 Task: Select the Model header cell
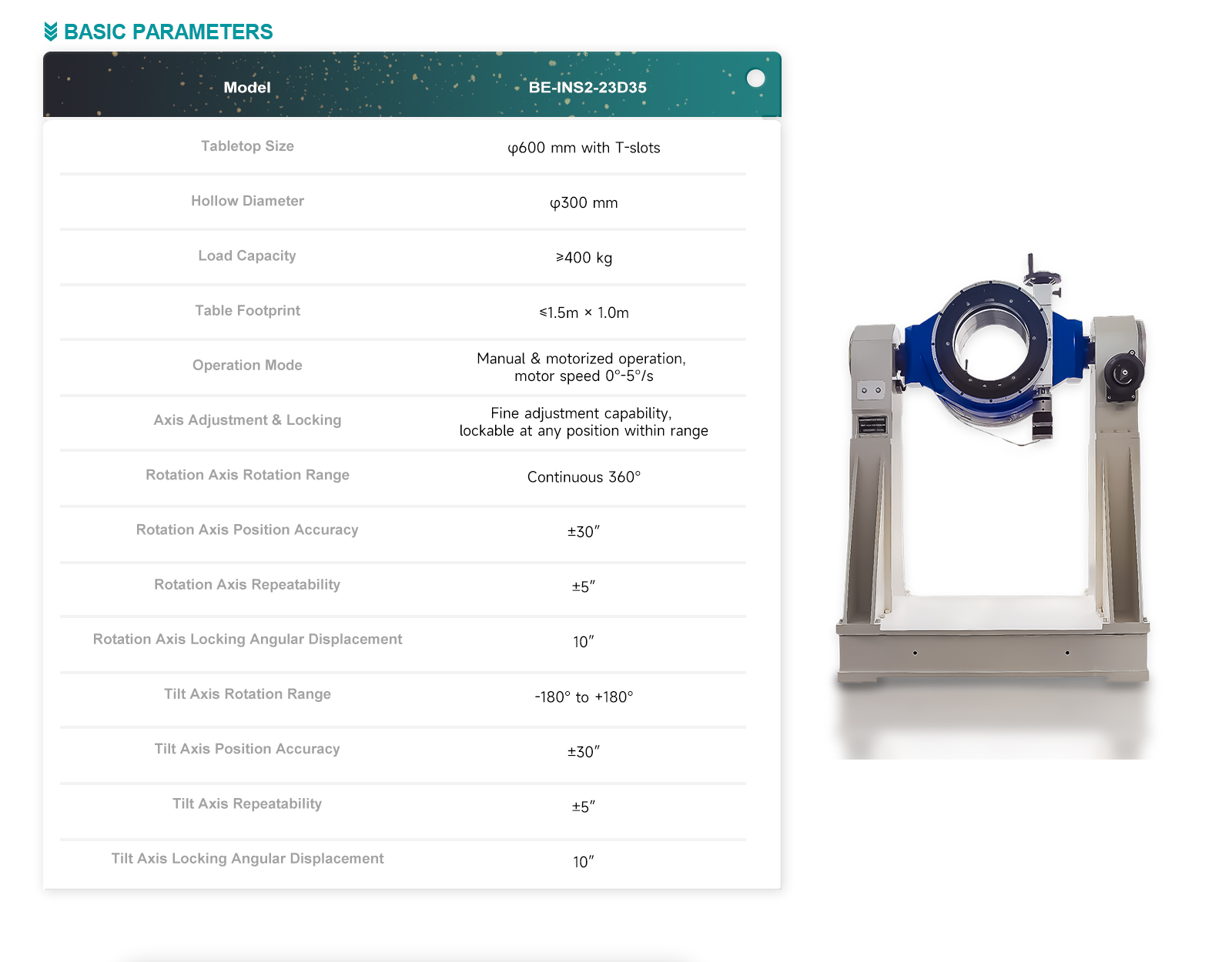246,88
